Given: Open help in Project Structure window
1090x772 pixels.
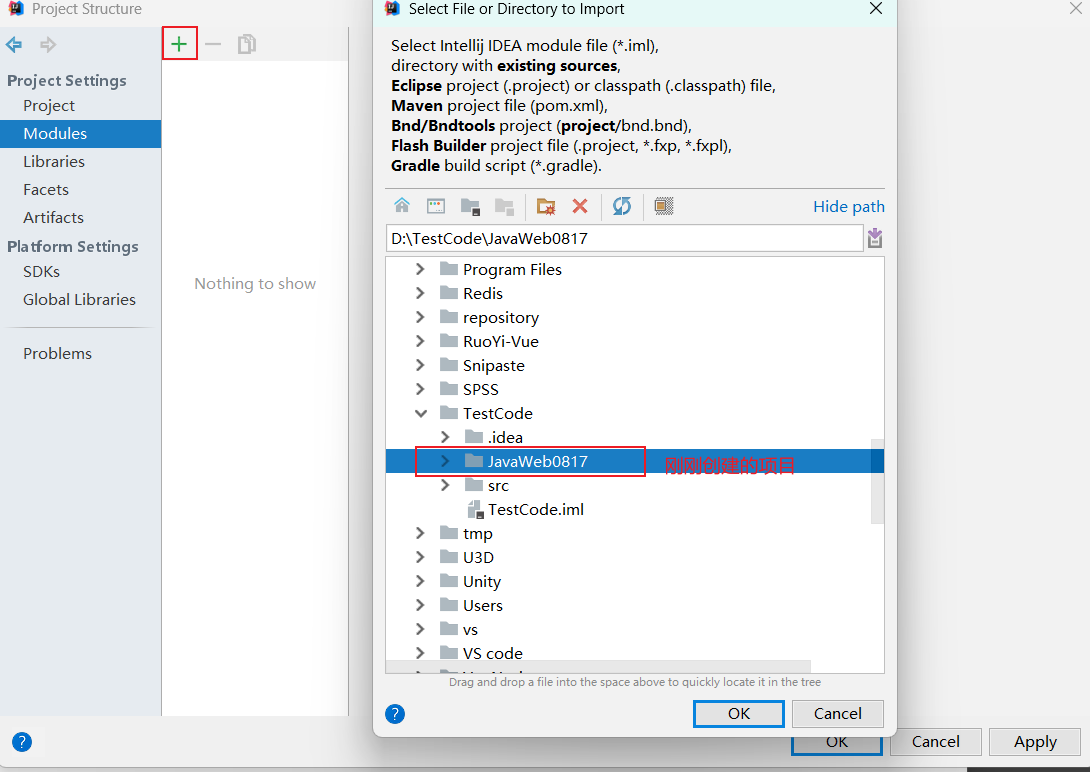Looking at the screenshot, I should point(22,742).
